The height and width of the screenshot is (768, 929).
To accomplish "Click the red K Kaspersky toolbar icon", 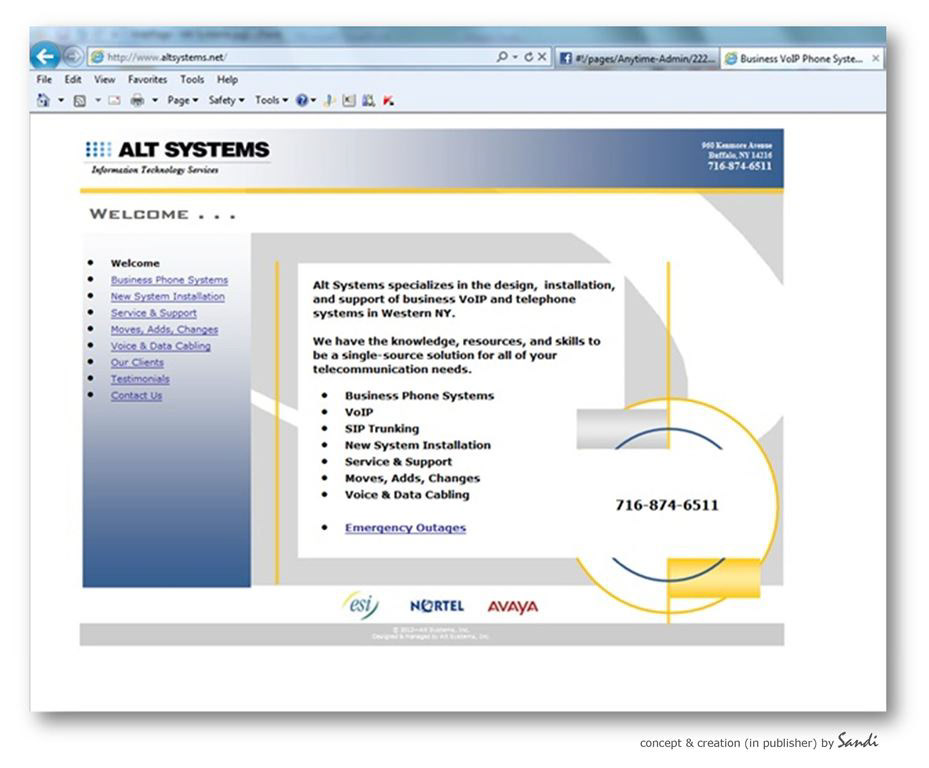I will coord(388,100).
